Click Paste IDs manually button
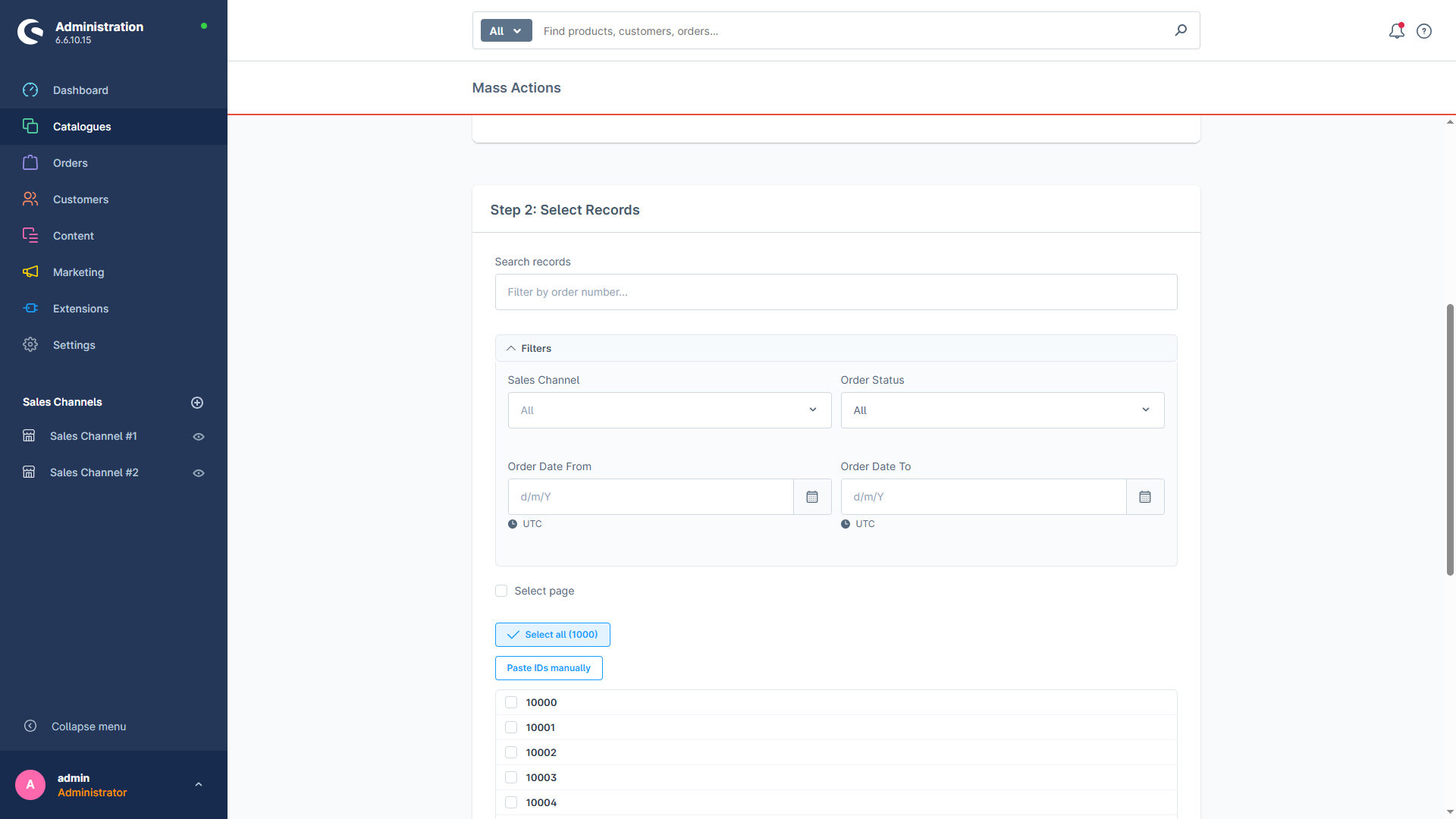 tap(548, 668)
